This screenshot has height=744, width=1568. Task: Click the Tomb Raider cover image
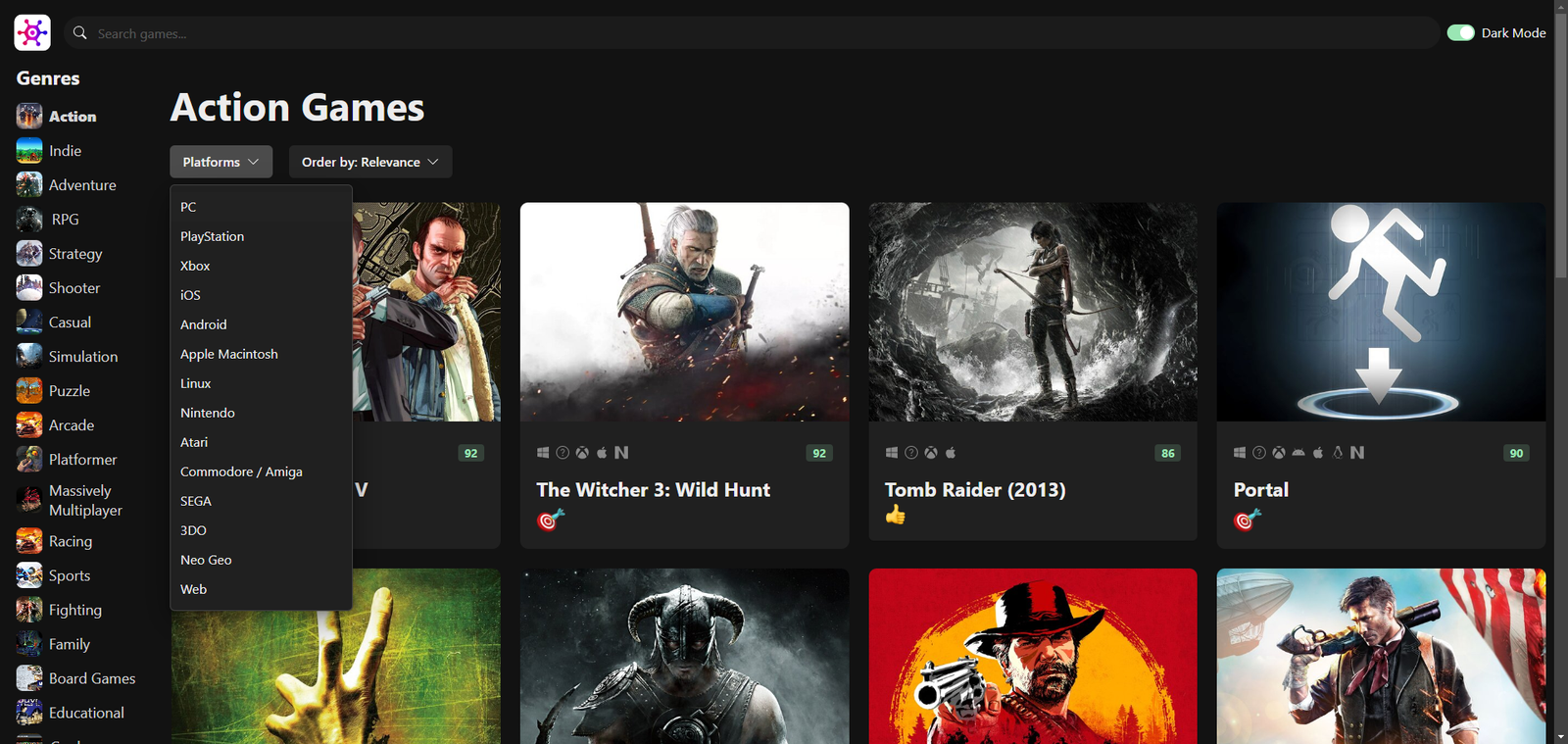tap(1032, 312)
